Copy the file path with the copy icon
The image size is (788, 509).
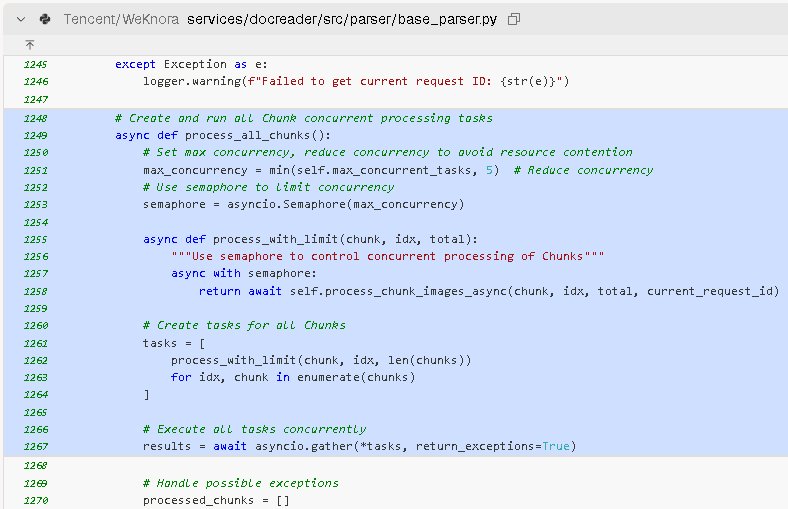pos(514,19)
